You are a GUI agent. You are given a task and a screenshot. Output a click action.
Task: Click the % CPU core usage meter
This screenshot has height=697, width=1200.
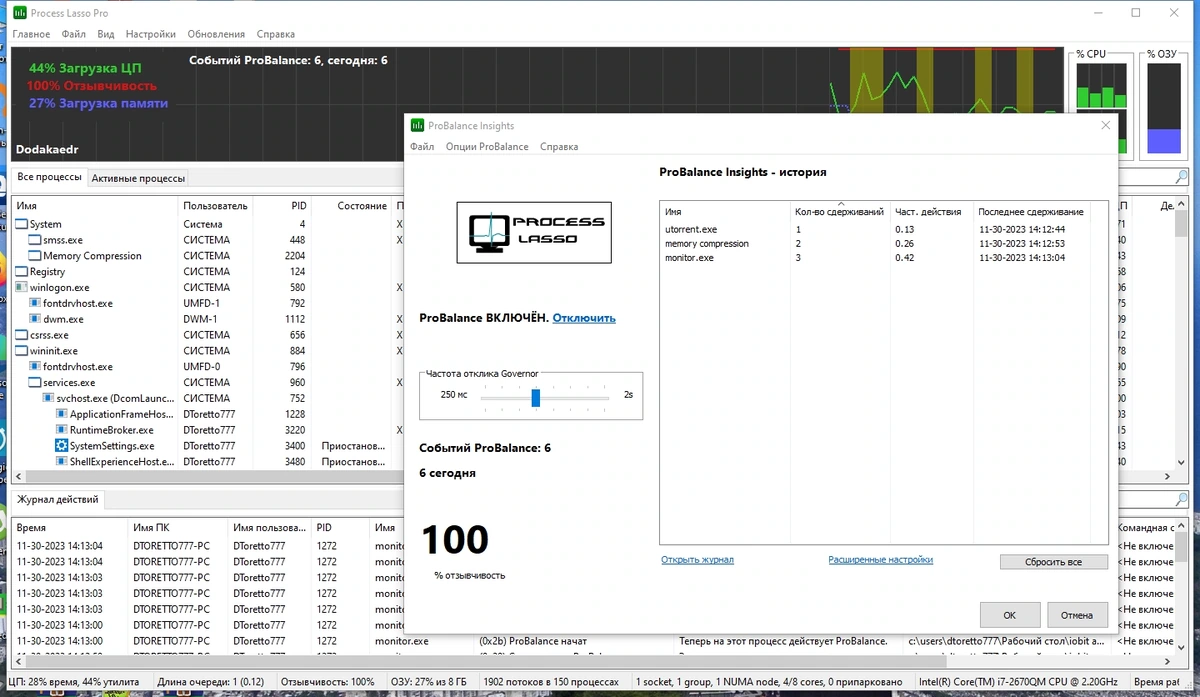click(1102, 110)
